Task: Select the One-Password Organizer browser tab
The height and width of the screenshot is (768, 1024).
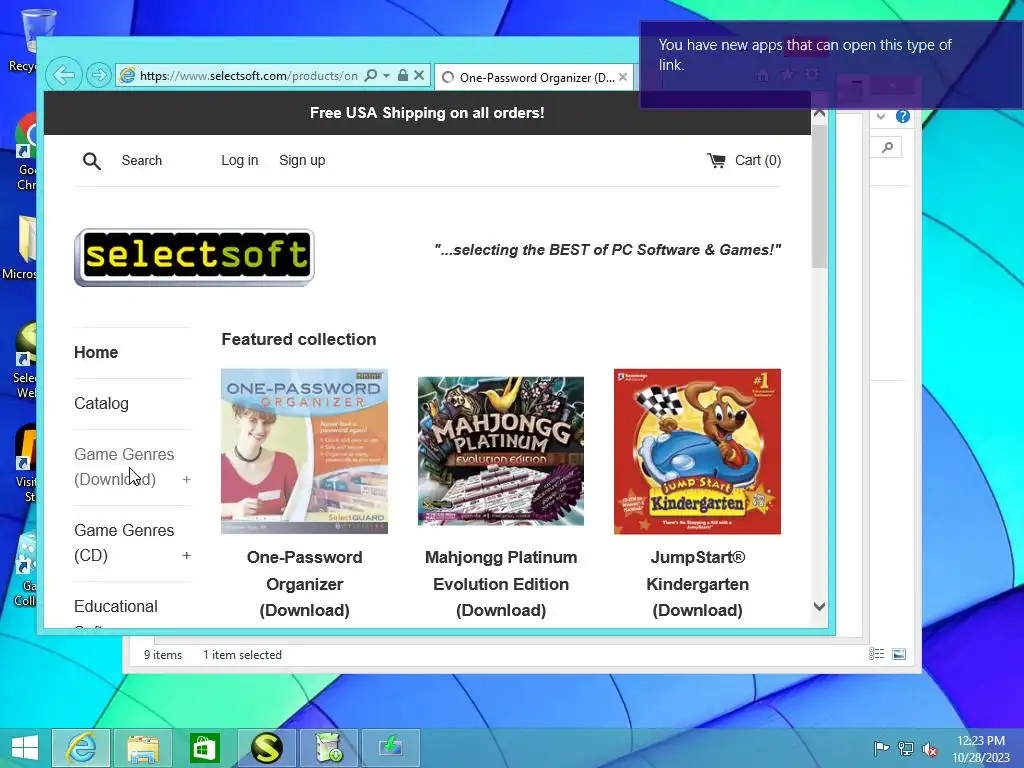Action: pos(532,77)
